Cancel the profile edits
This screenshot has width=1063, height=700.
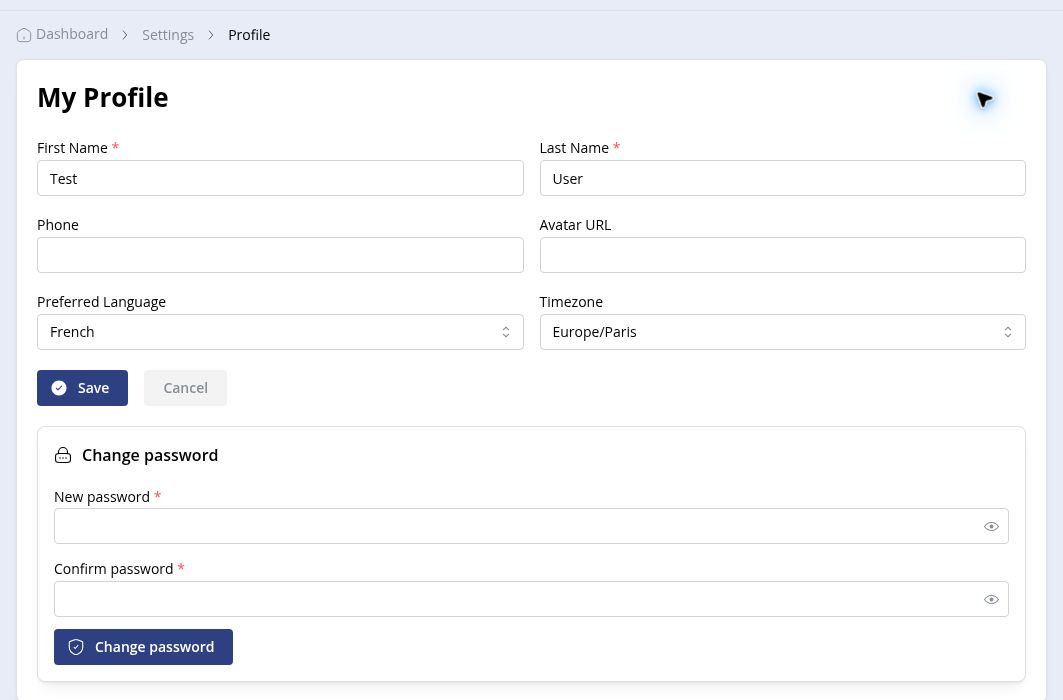(x=185, y=388)
